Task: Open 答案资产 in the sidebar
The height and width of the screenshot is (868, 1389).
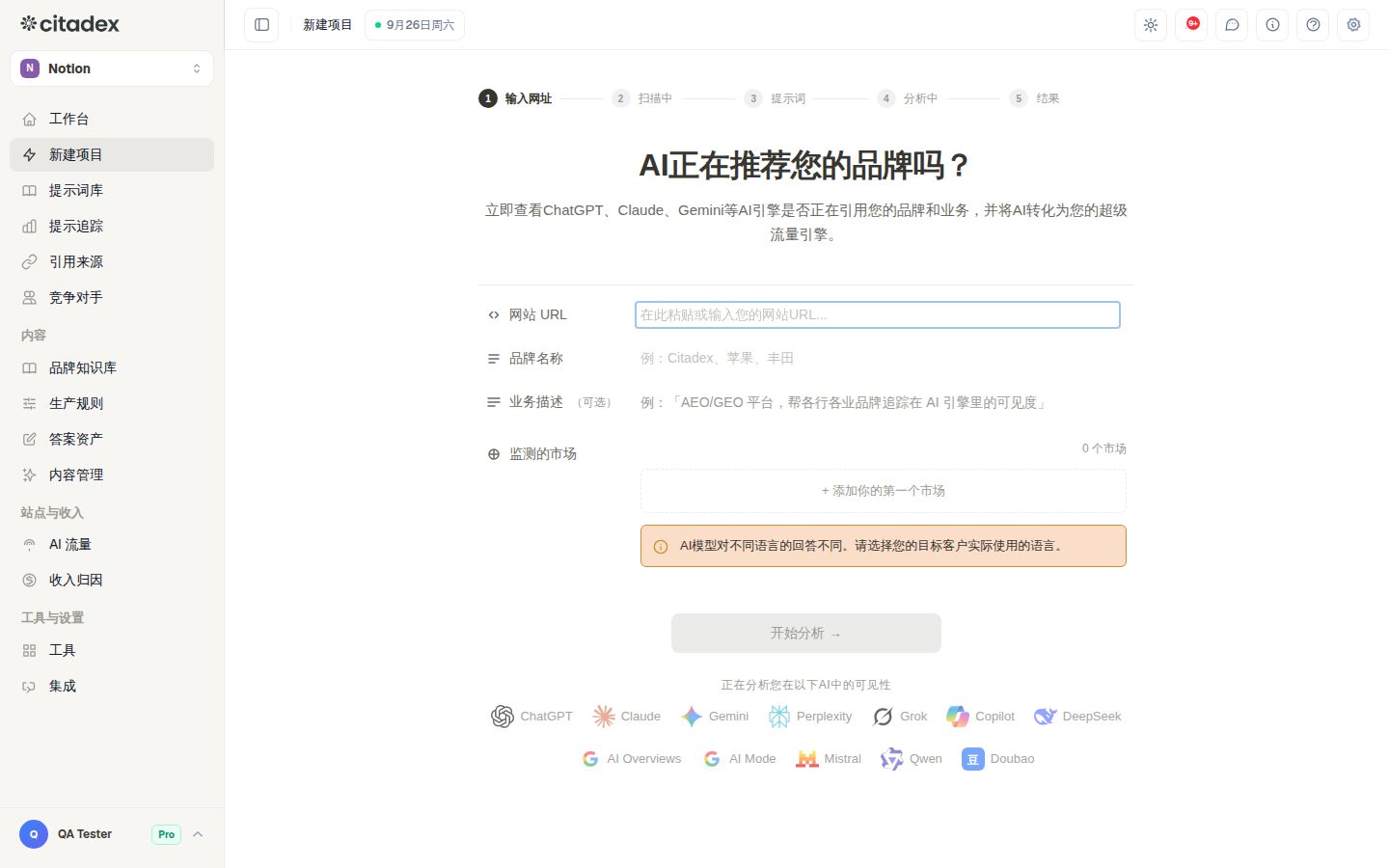Action: 112,439
